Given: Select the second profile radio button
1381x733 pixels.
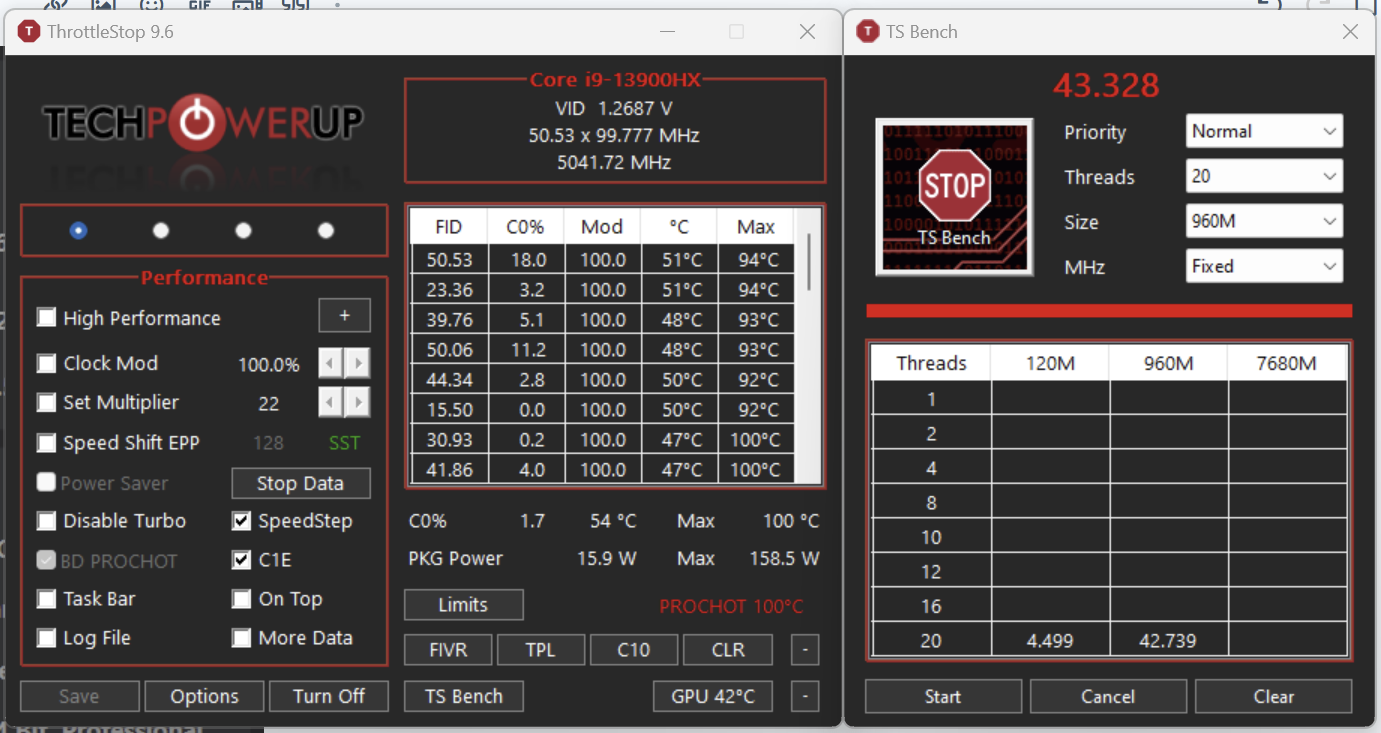Looking at the screenshot, I should [x=160, y=230].
